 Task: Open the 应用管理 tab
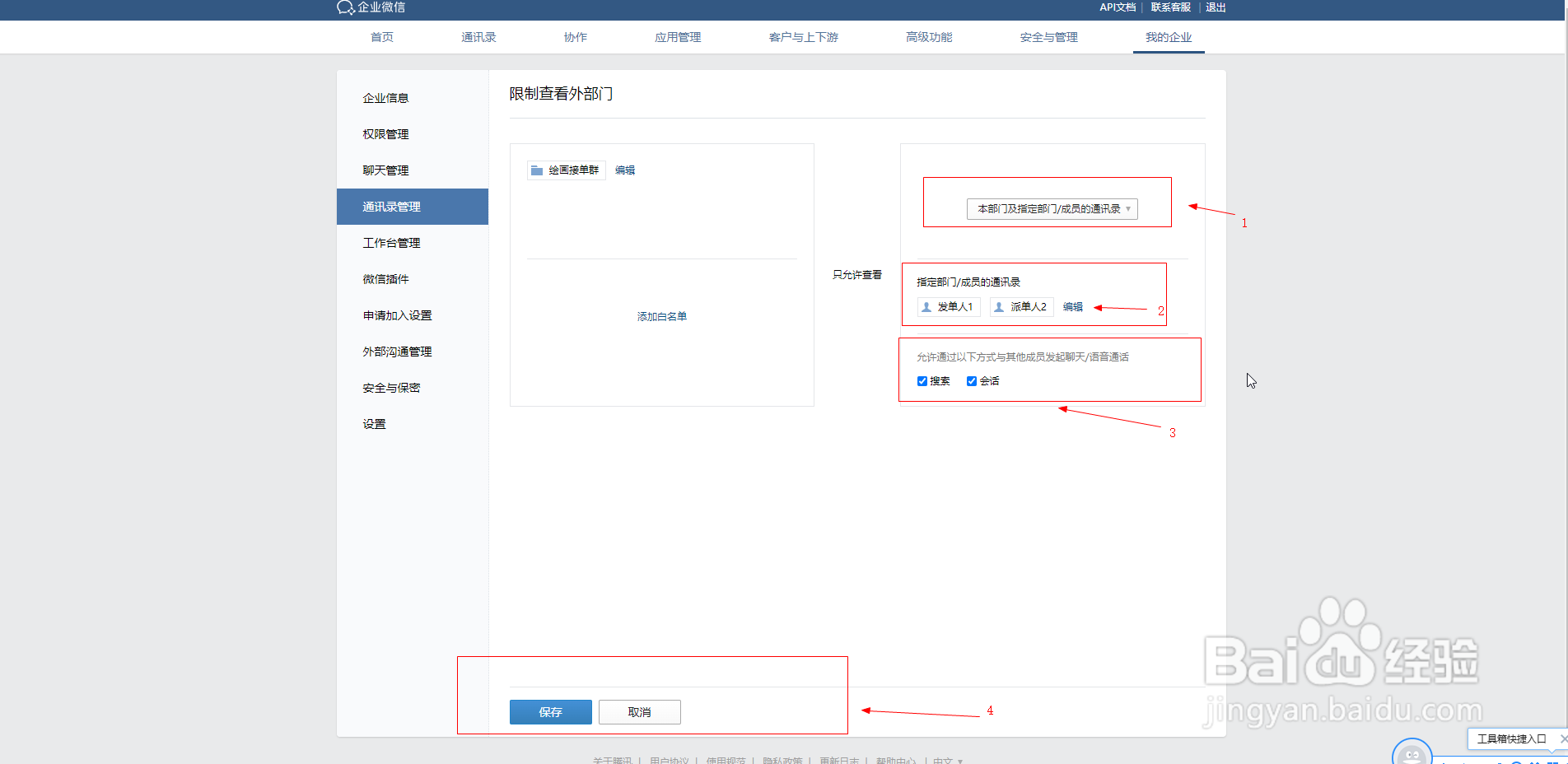(677, 36)
